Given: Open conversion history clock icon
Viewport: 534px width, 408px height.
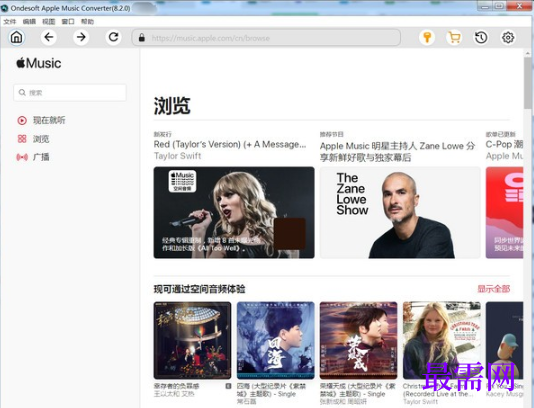Looking at the screenshot, I should pos(481,37).
